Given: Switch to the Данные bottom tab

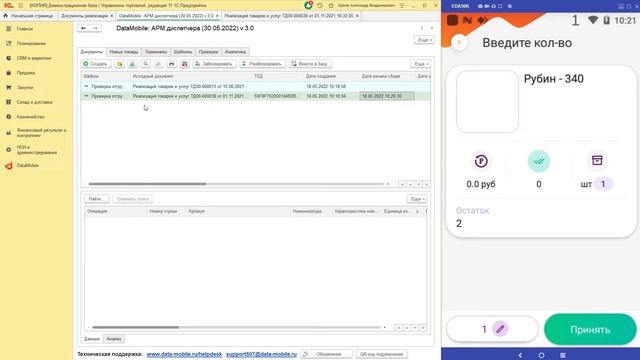Looking at the screenshot, I should pos(92,339).
